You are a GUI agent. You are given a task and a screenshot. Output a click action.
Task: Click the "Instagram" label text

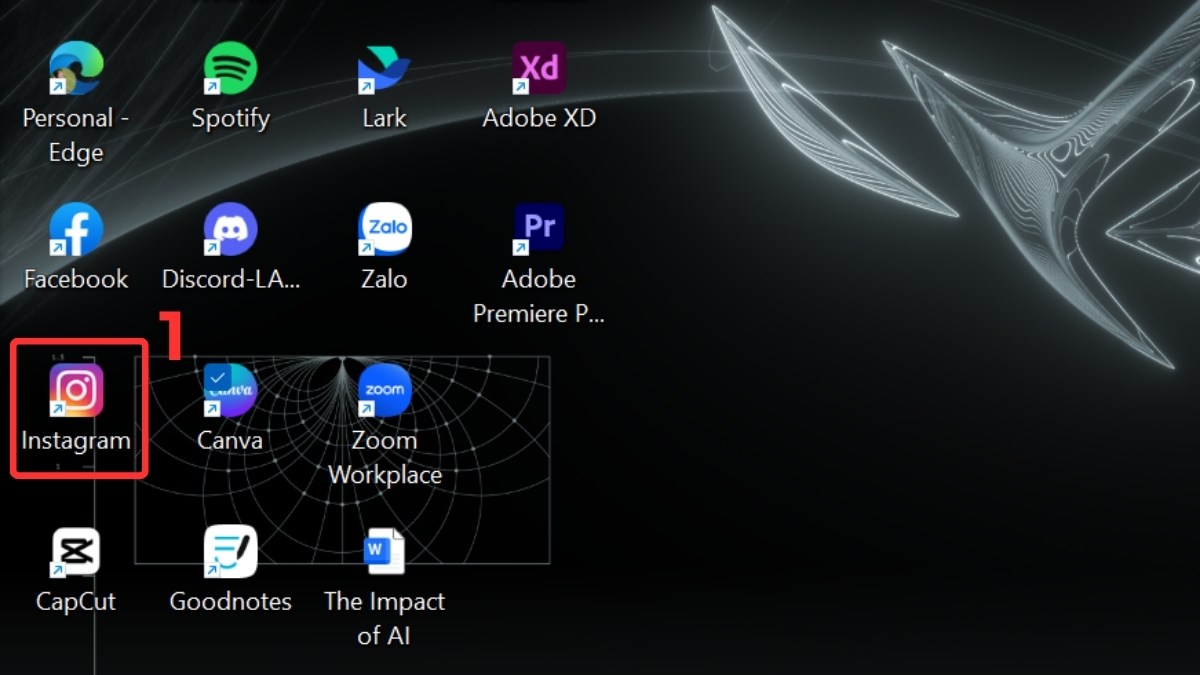(x=76, y=441)
